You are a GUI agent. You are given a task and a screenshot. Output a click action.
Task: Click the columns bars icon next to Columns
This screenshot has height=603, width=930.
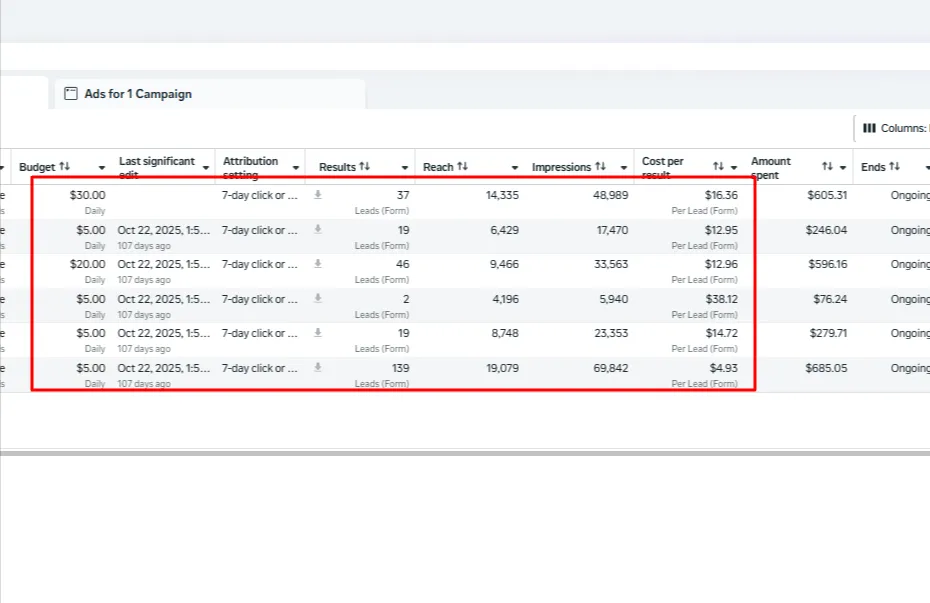click(869, 128)
